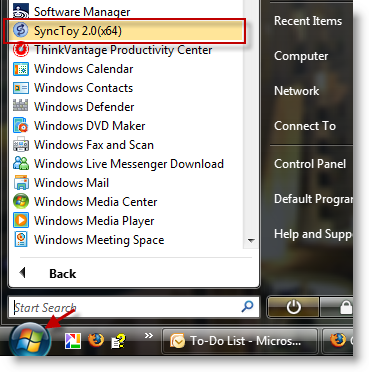
Task: Expand hidden Quick Launch icons chevron
Action: 149,335
